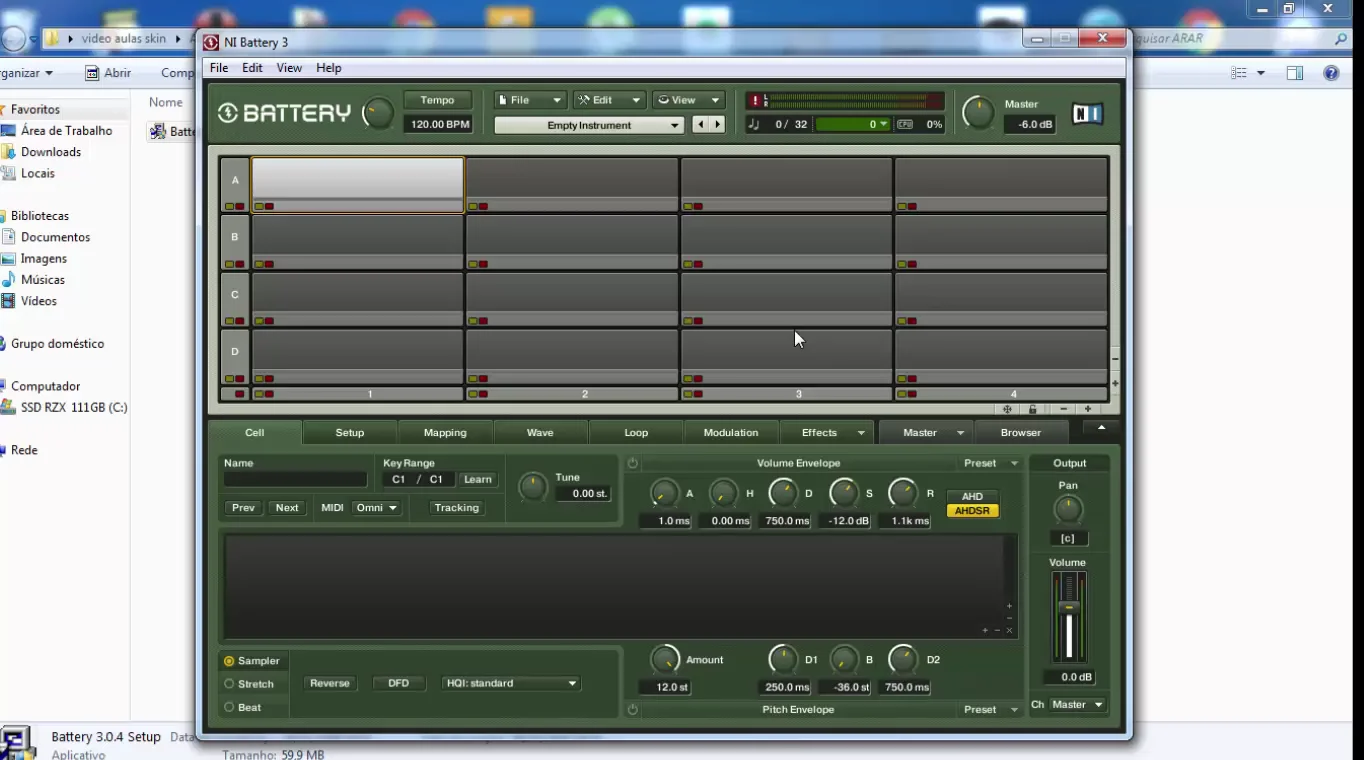Click waveform display reset X icon
The height and width of the screenshot is (760, 1364).
pos(1010,630)
